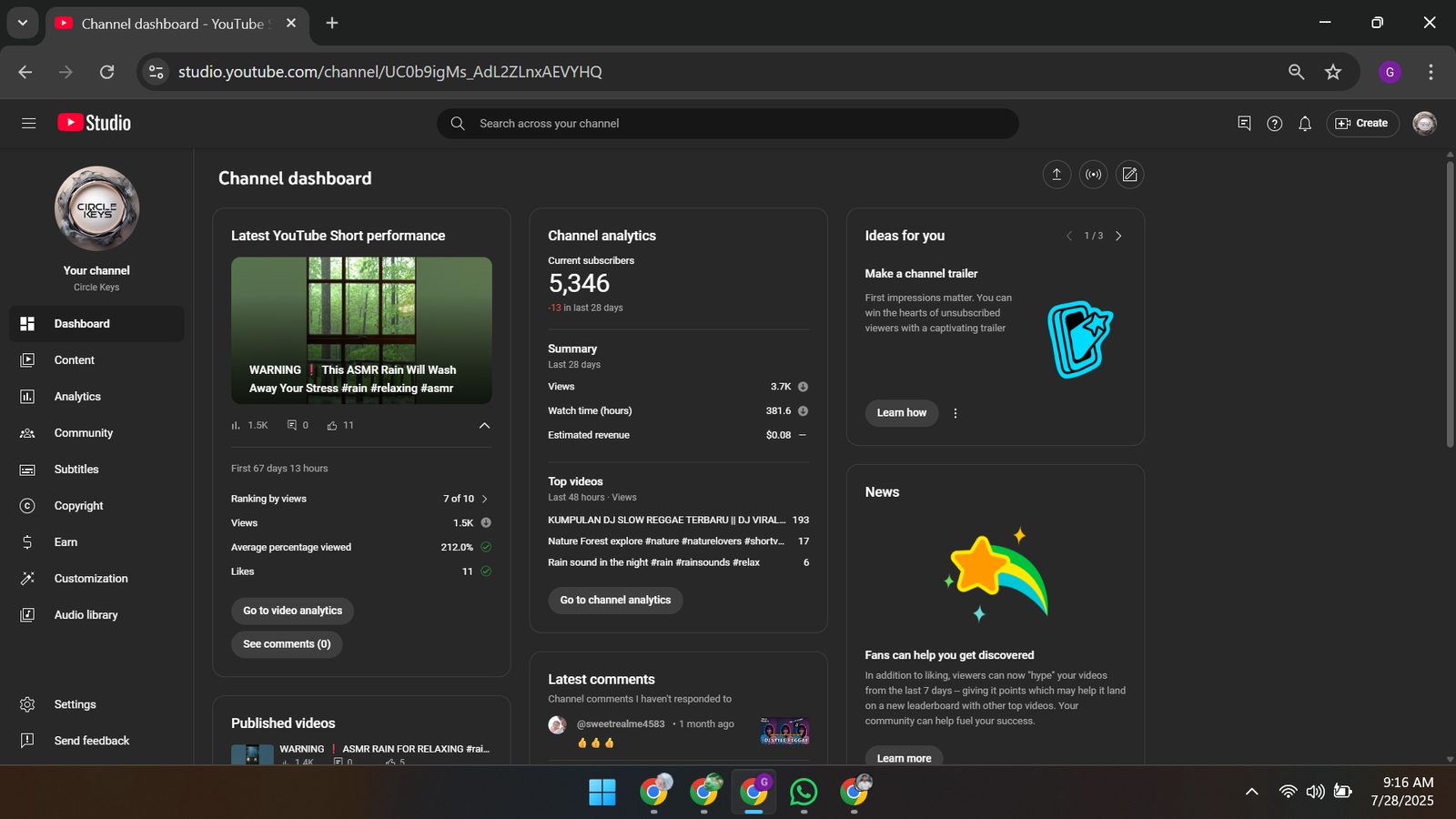
Task: Go back in the browser
Action: click(x=25, y=72)
